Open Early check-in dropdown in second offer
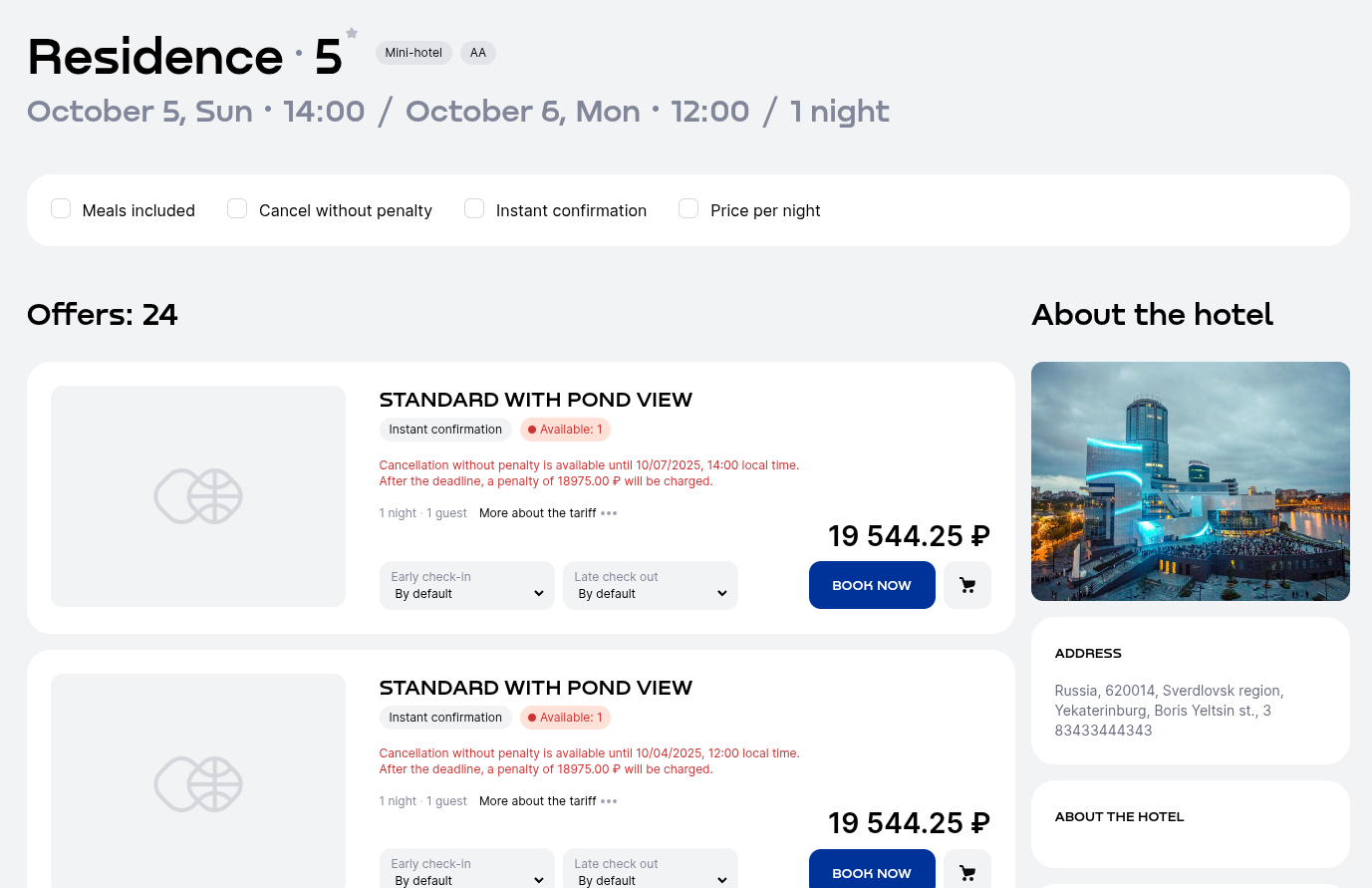 [466, 872]
